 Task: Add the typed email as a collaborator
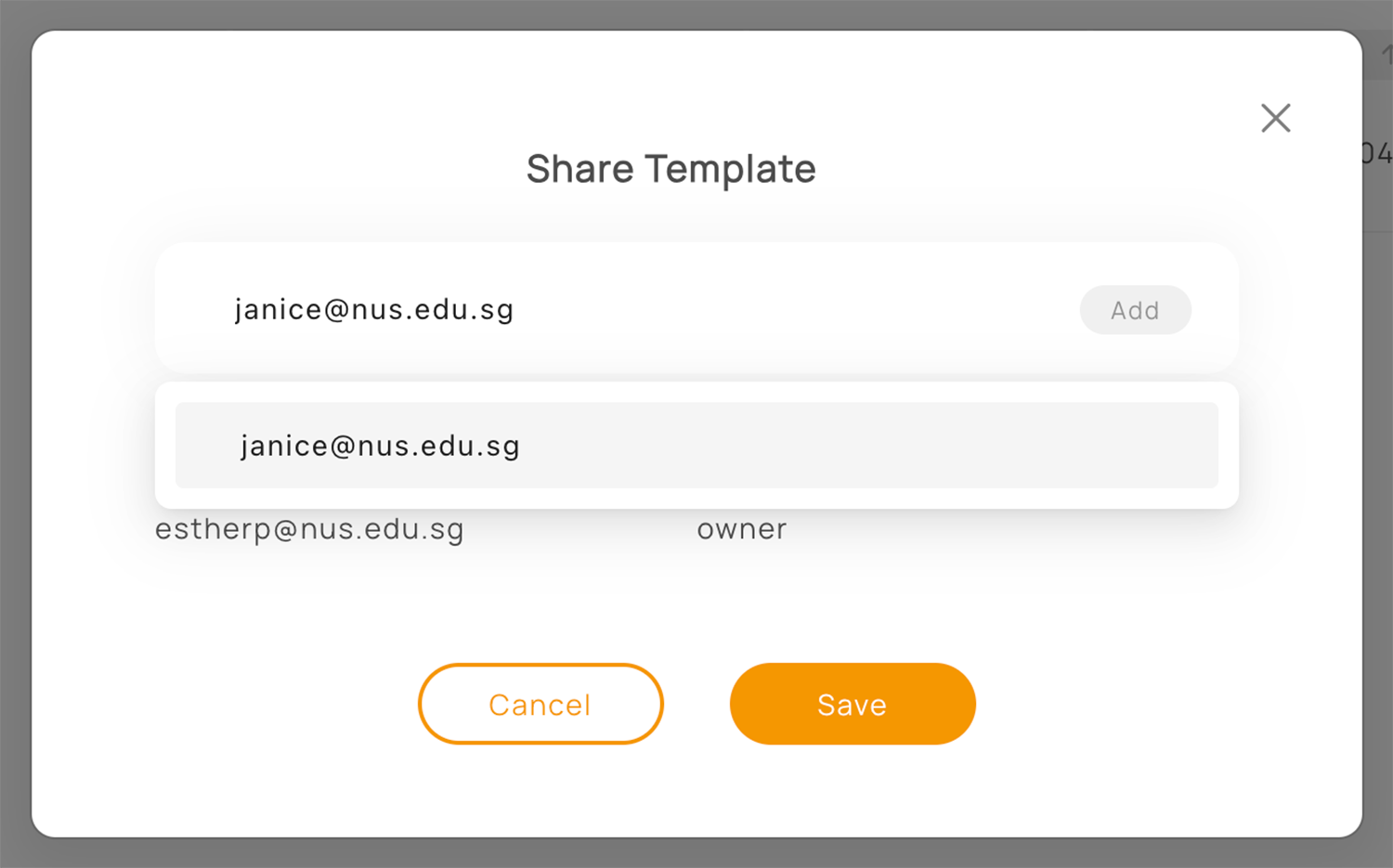point(1135,310)
